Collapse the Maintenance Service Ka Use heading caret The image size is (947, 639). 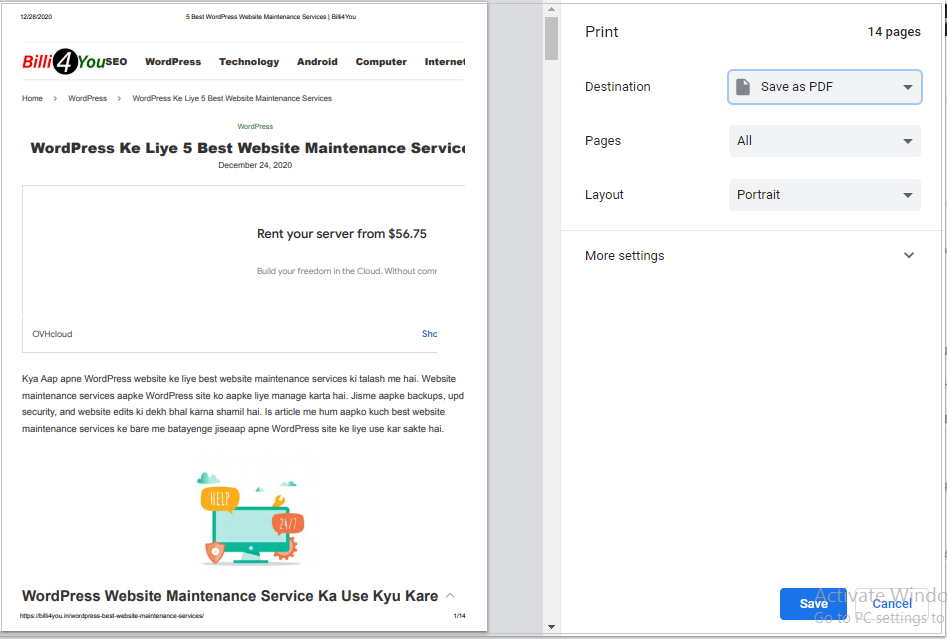point(450,596)
